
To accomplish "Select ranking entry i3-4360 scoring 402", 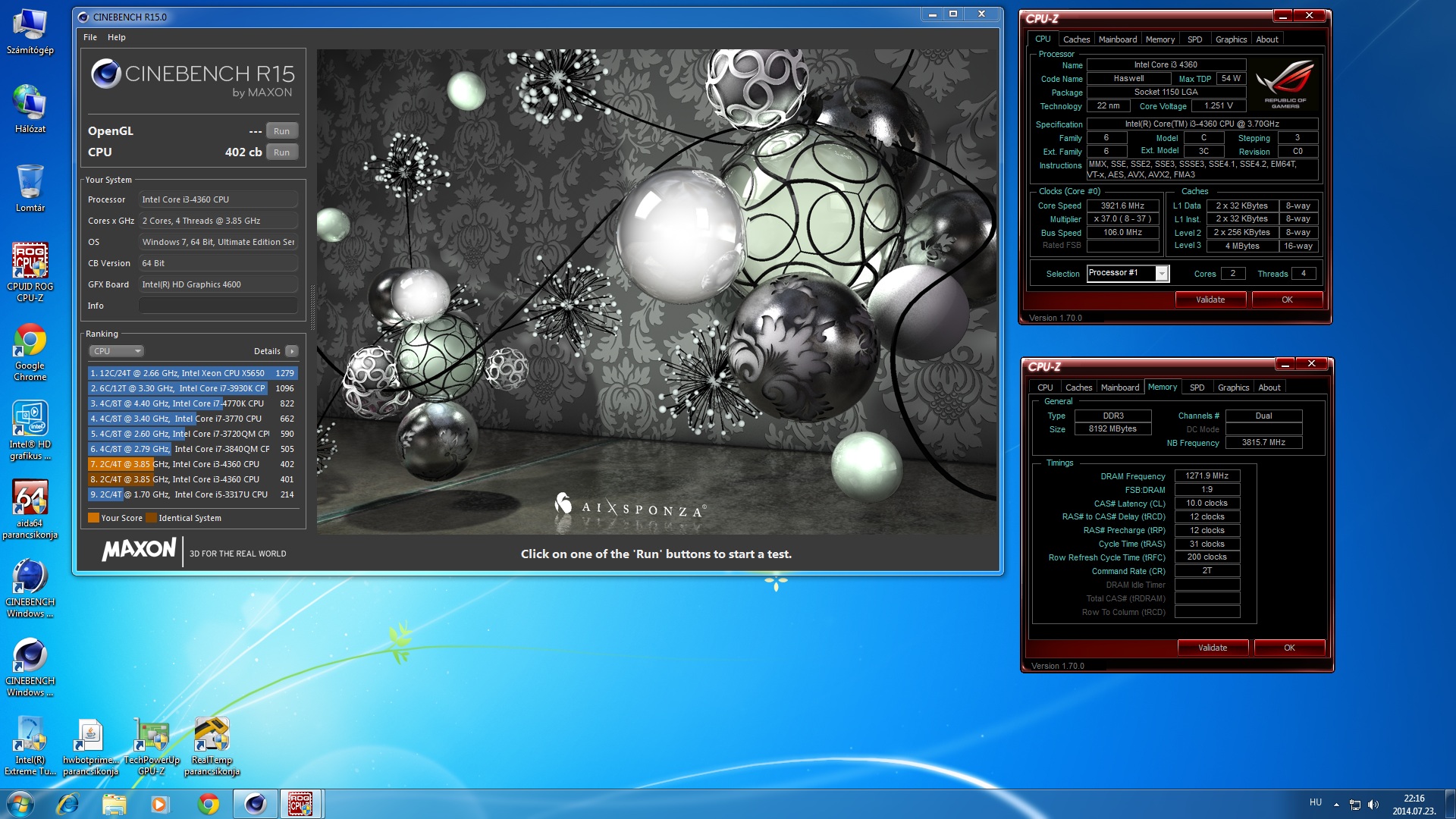I will point(193,464).
